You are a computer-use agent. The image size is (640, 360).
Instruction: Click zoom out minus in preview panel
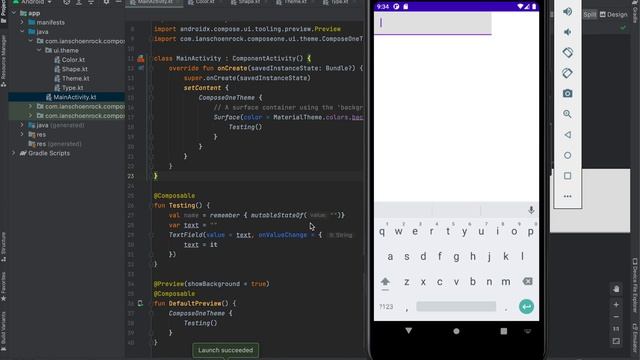point(616,317)
